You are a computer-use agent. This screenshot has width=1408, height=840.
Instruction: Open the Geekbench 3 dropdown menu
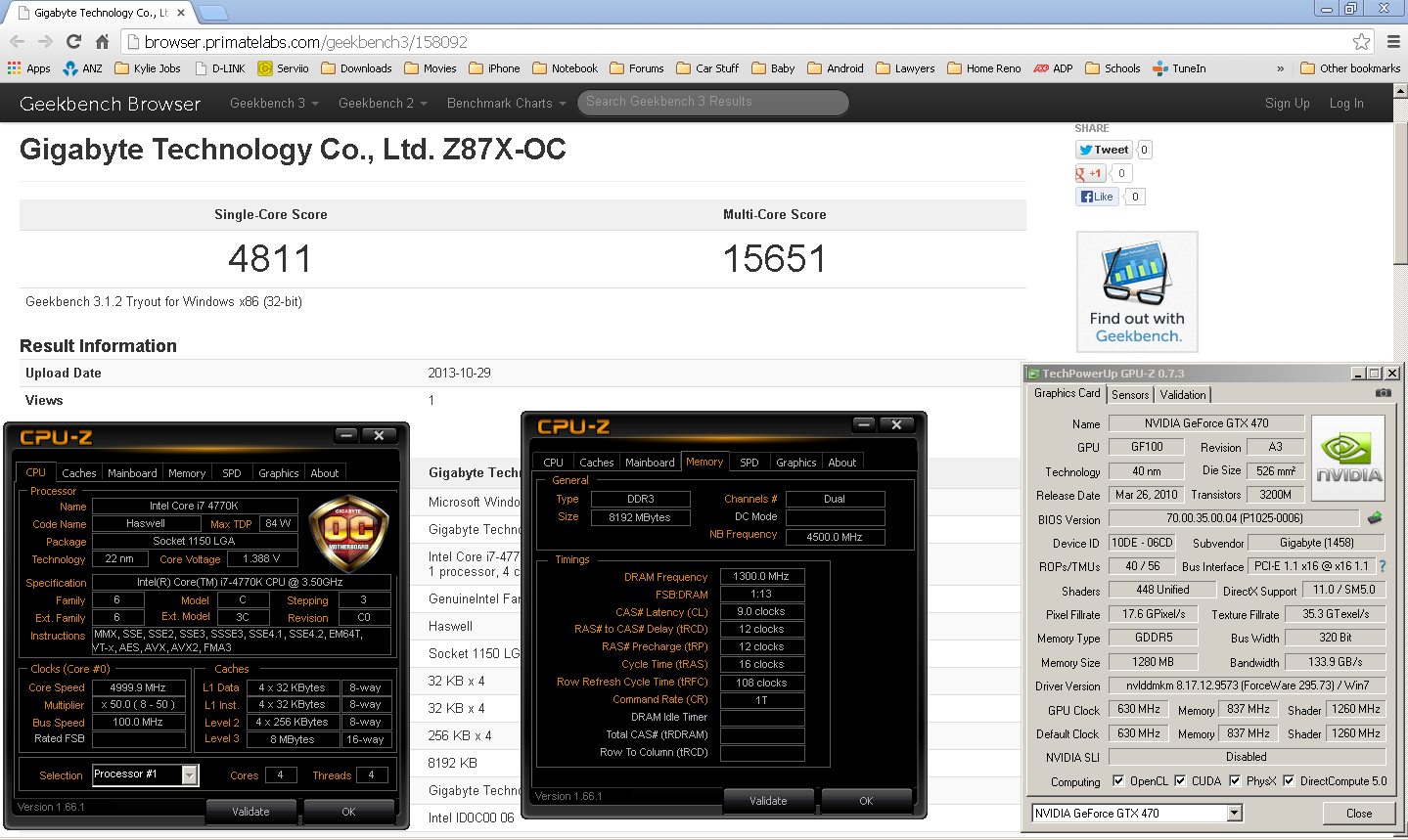coord(274,103)
